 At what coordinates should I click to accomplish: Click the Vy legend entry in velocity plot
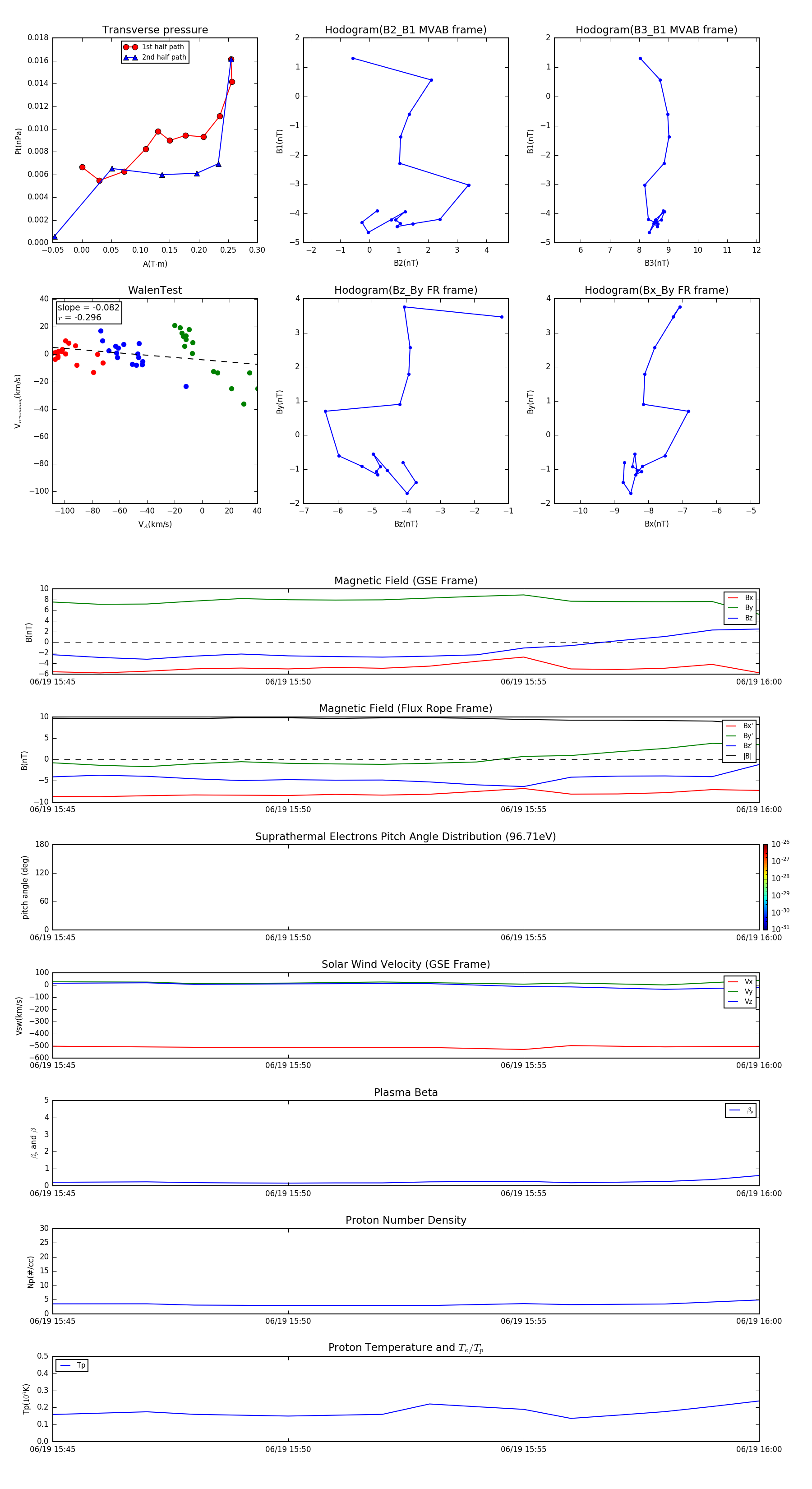[x=740, y=991]
